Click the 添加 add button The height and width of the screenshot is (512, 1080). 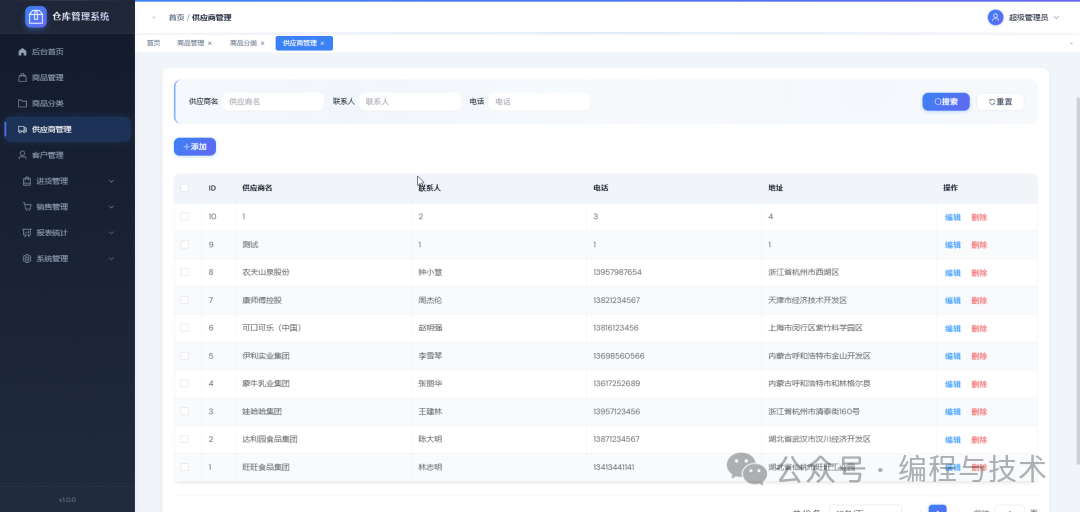click(x=195, y=147)
